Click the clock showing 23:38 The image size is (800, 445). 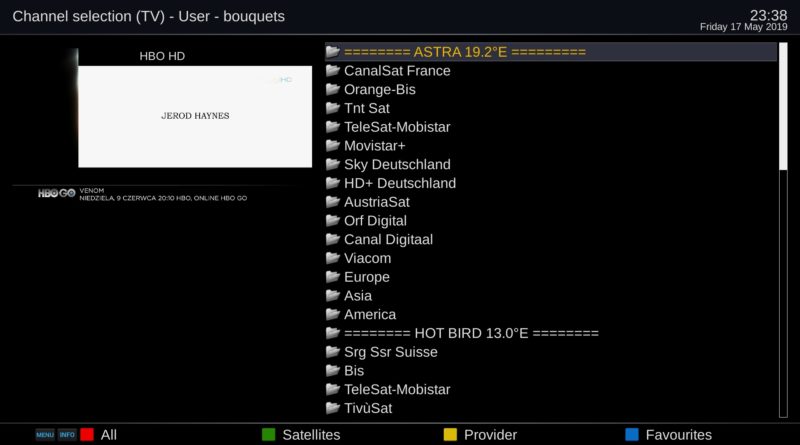[768, 15]
